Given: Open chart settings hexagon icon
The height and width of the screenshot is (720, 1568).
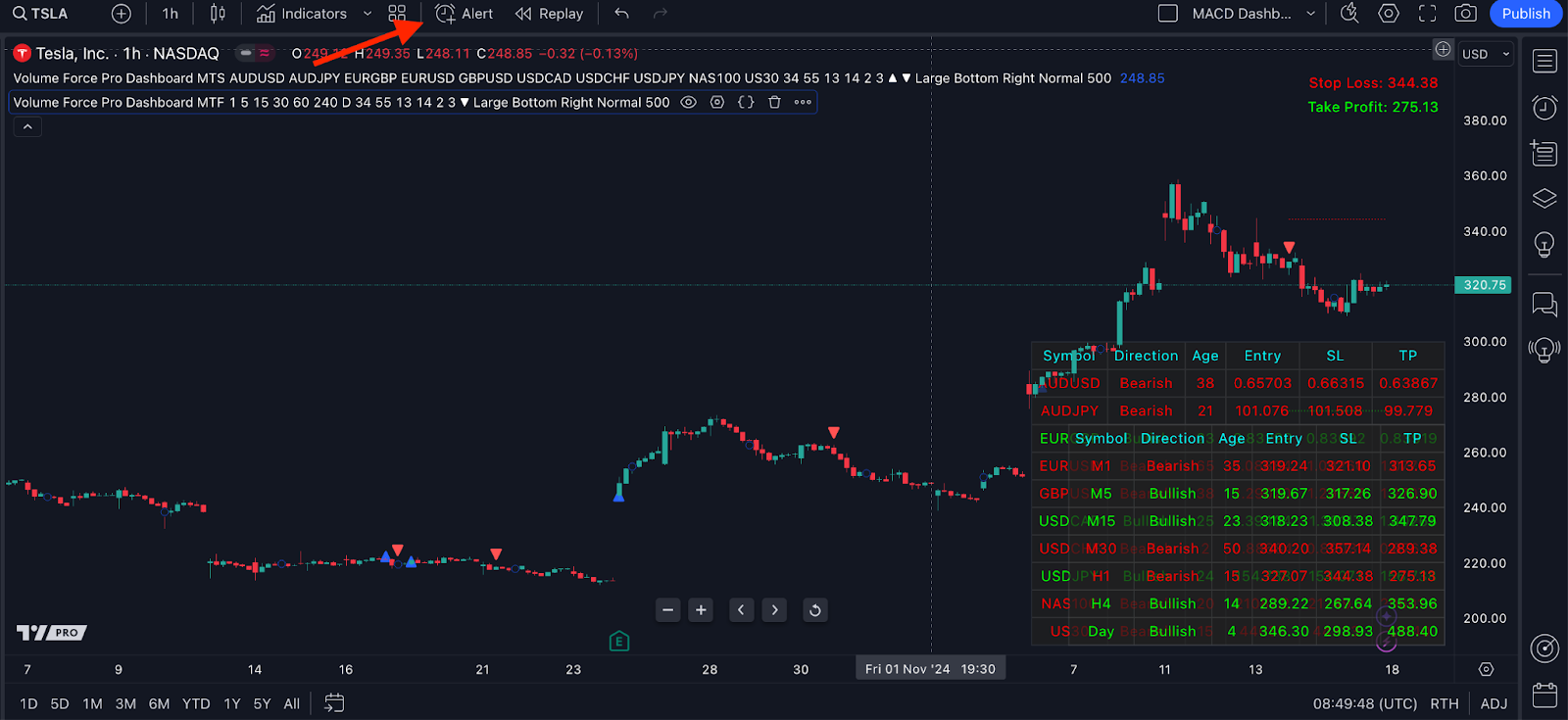Looking at the screenshot, I should click(1389, 14).
